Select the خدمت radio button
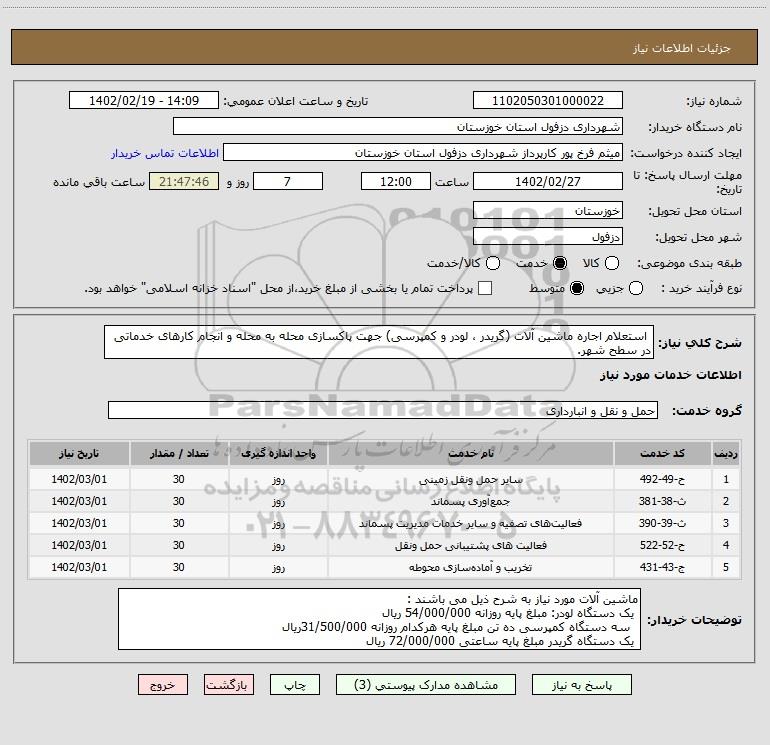 tap(559, 263)
